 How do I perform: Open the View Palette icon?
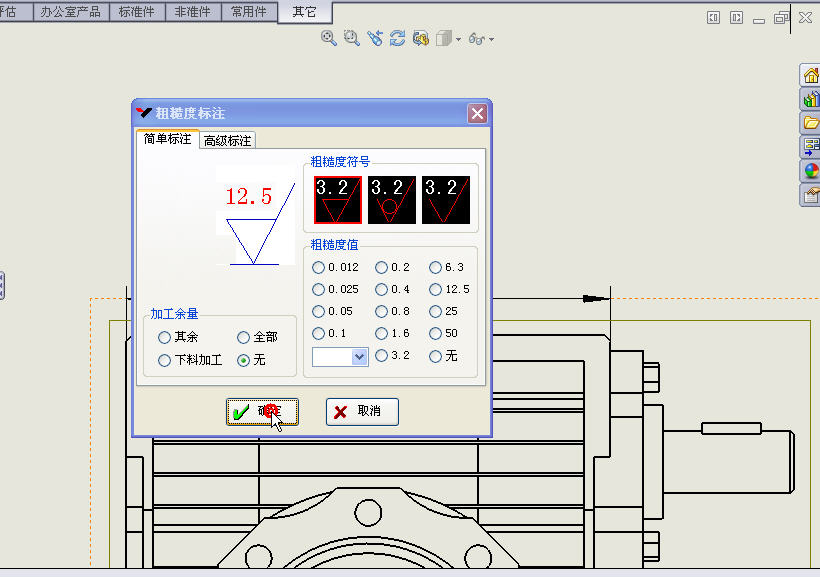[811, 147]
